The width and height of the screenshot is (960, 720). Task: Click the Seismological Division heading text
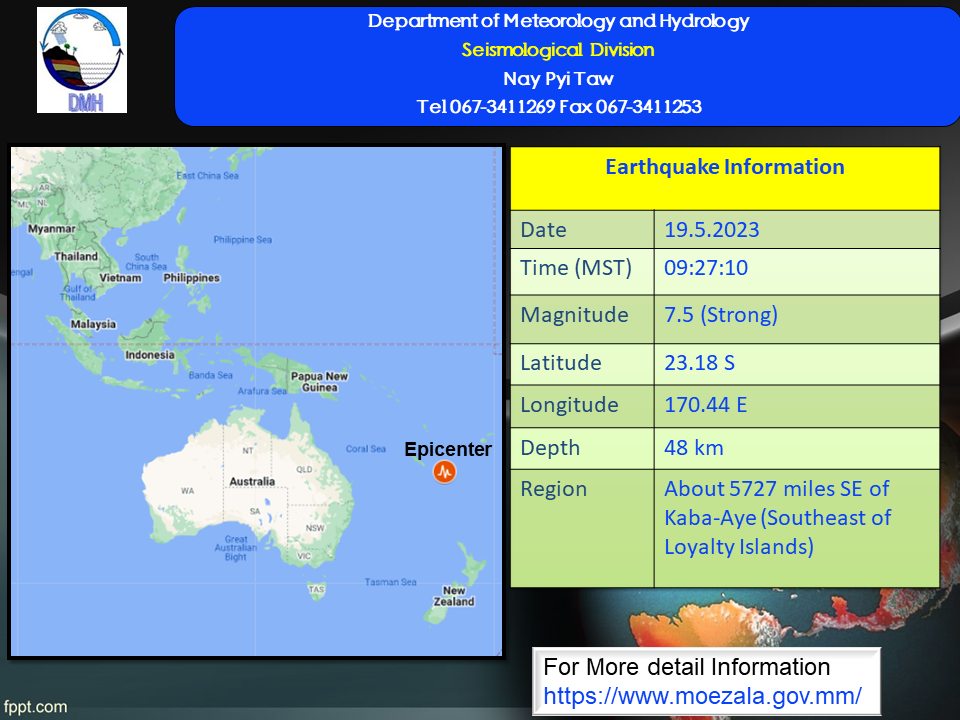558,49
